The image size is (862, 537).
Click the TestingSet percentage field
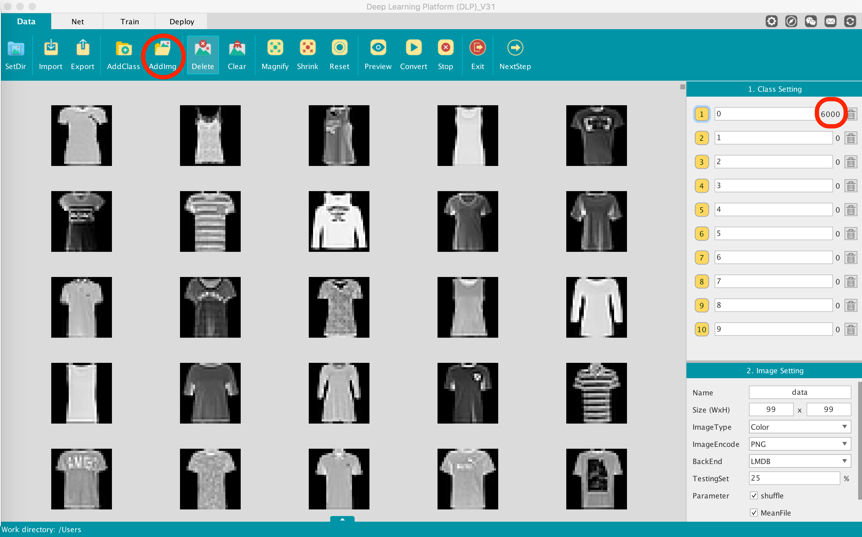(x=794, y=479)
